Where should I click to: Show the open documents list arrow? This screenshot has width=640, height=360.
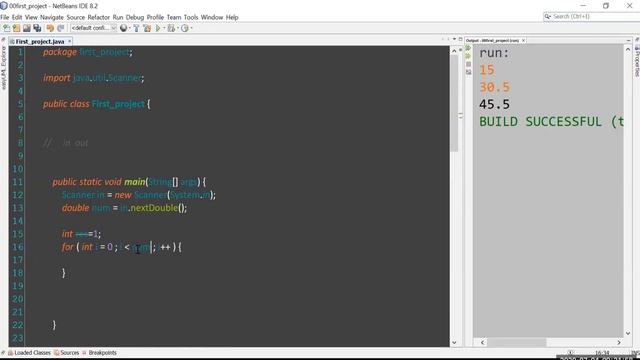point(454,39)
